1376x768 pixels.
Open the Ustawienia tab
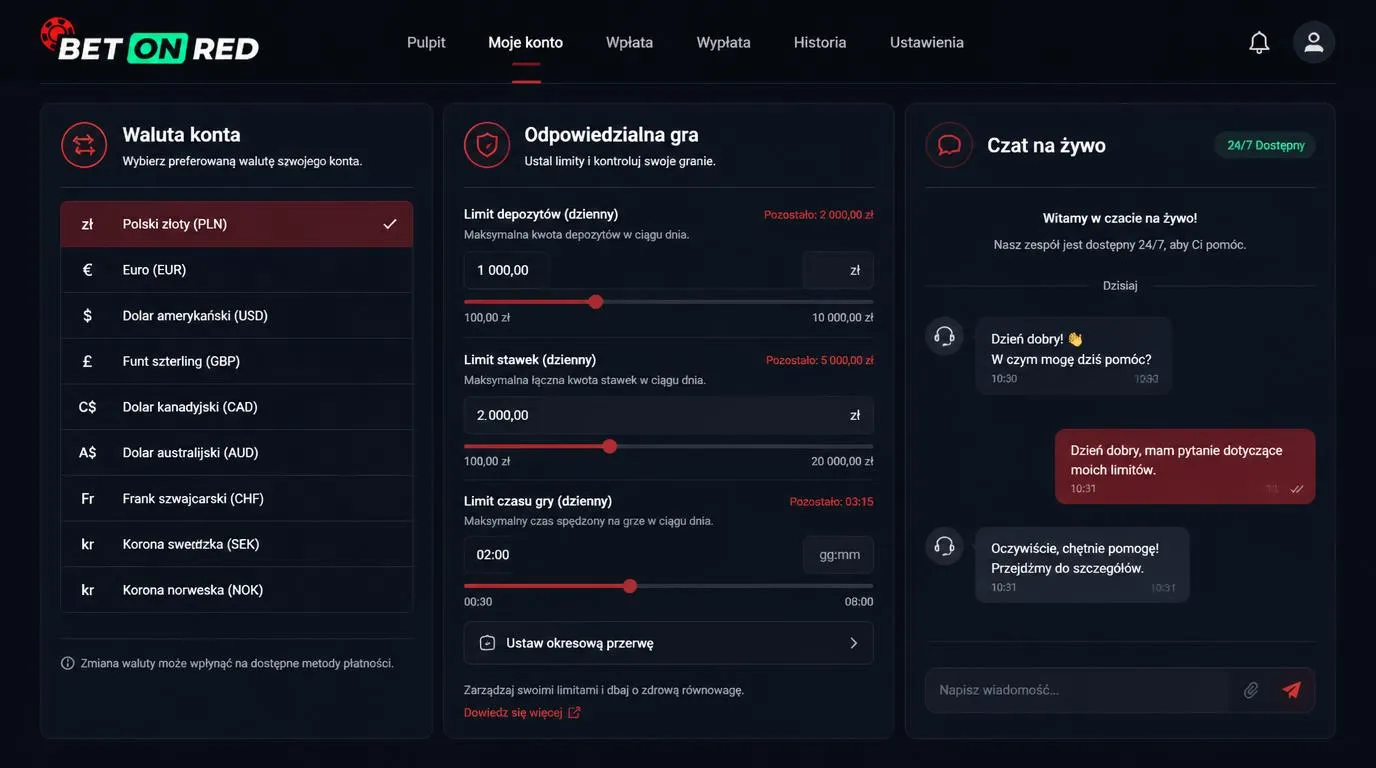tap(927, 42)
